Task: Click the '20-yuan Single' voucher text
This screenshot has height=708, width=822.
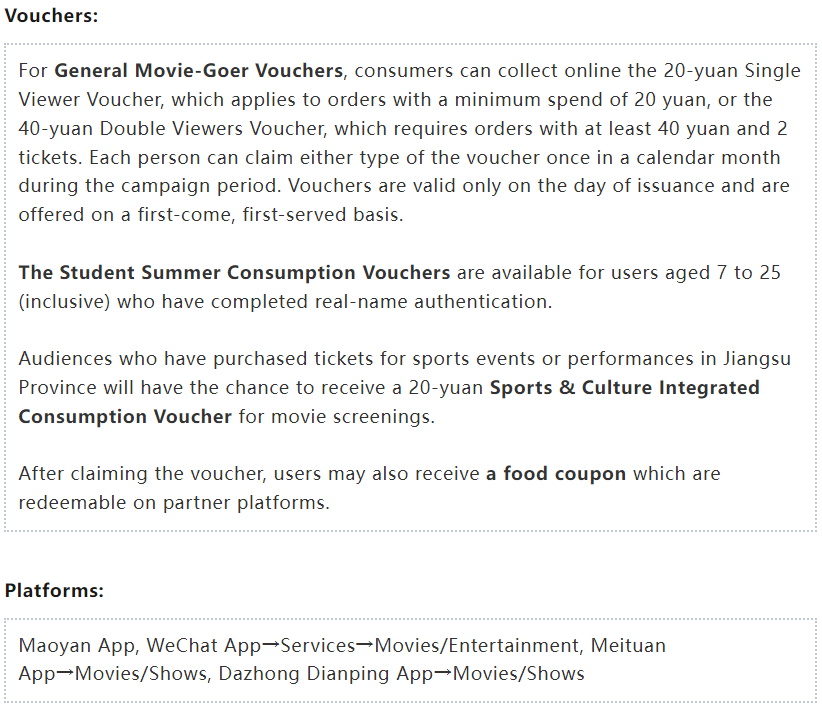Action: tap(732, 71)
